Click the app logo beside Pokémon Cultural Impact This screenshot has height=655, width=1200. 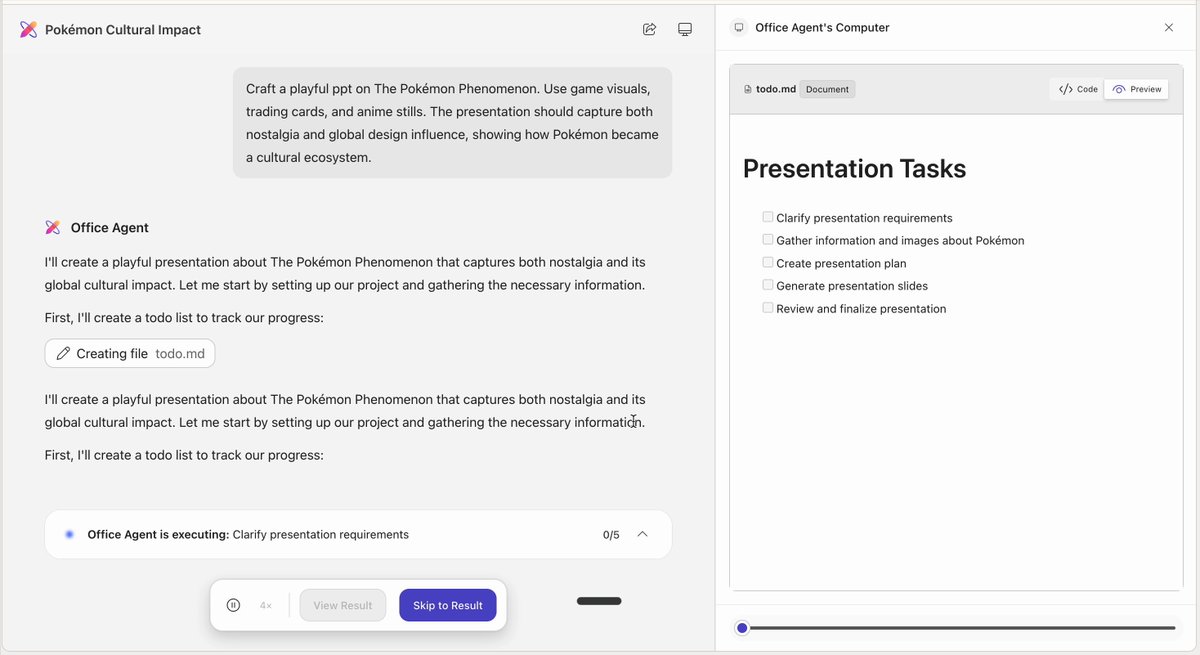coord(29,30)
